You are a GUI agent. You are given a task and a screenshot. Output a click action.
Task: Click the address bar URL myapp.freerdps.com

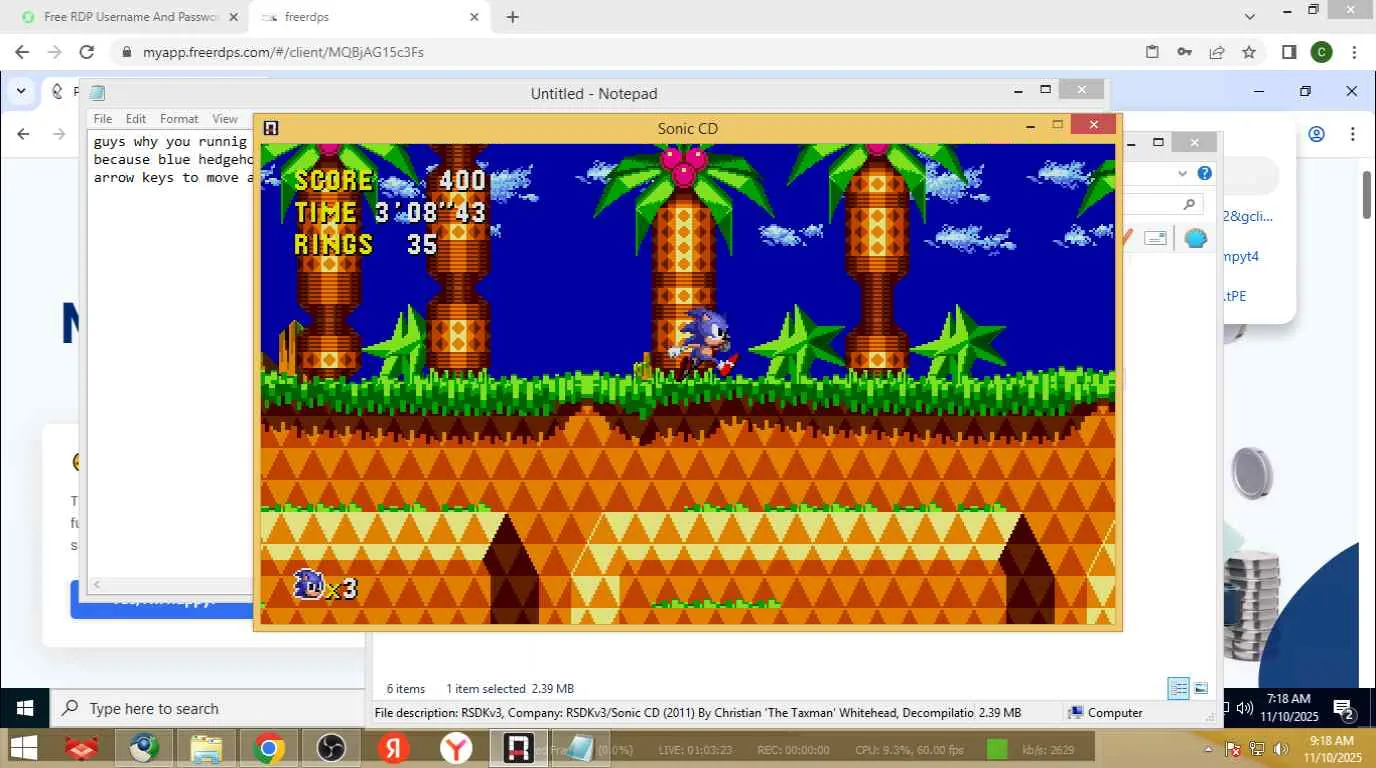point(283,52)
